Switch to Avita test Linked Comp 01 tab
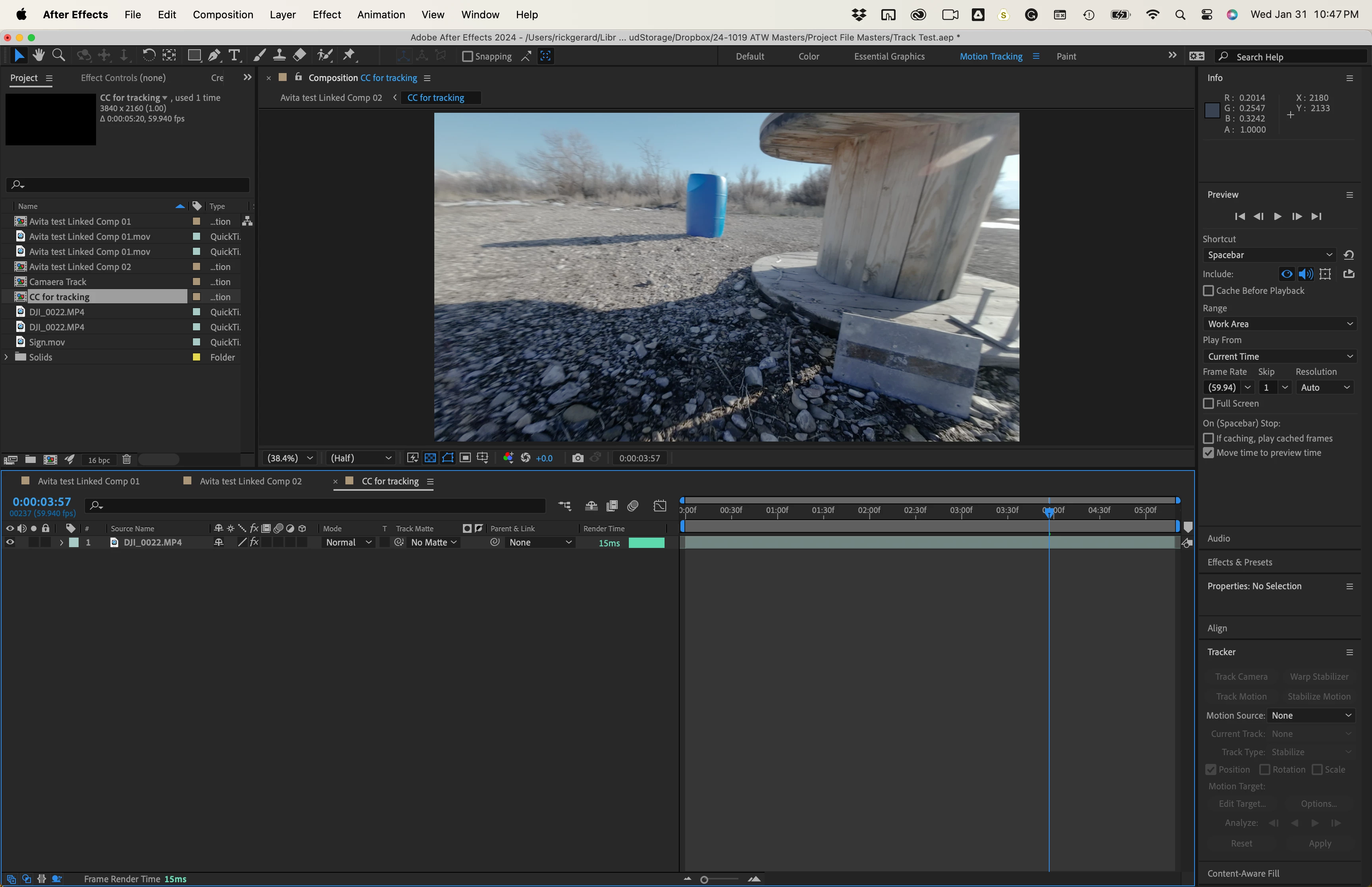 coord(89,481)
